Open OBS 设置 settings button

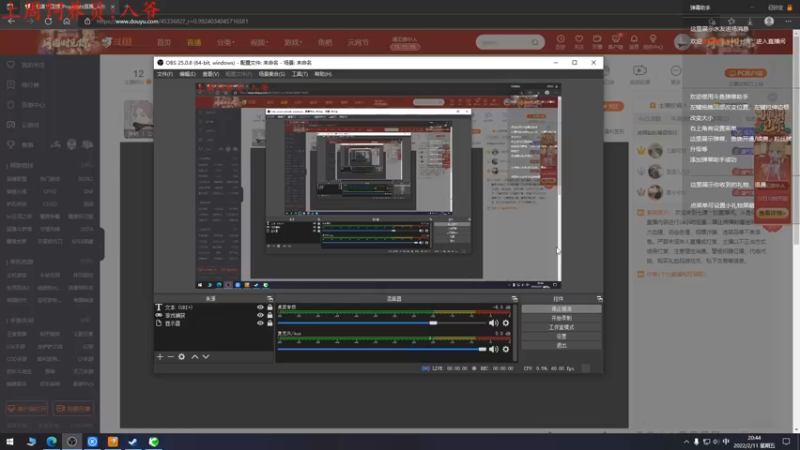click(x=561, y=336)
